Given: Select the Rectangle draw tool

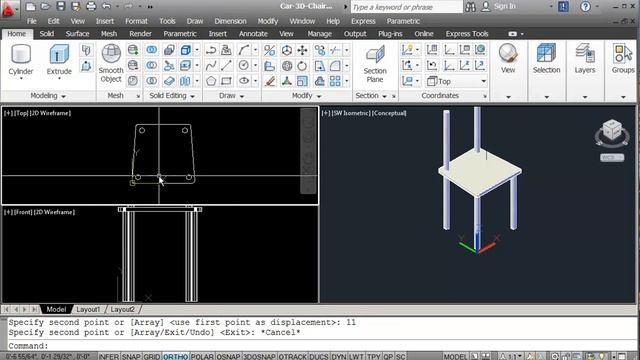Looking at the screenshot, I should pos(226,81).
